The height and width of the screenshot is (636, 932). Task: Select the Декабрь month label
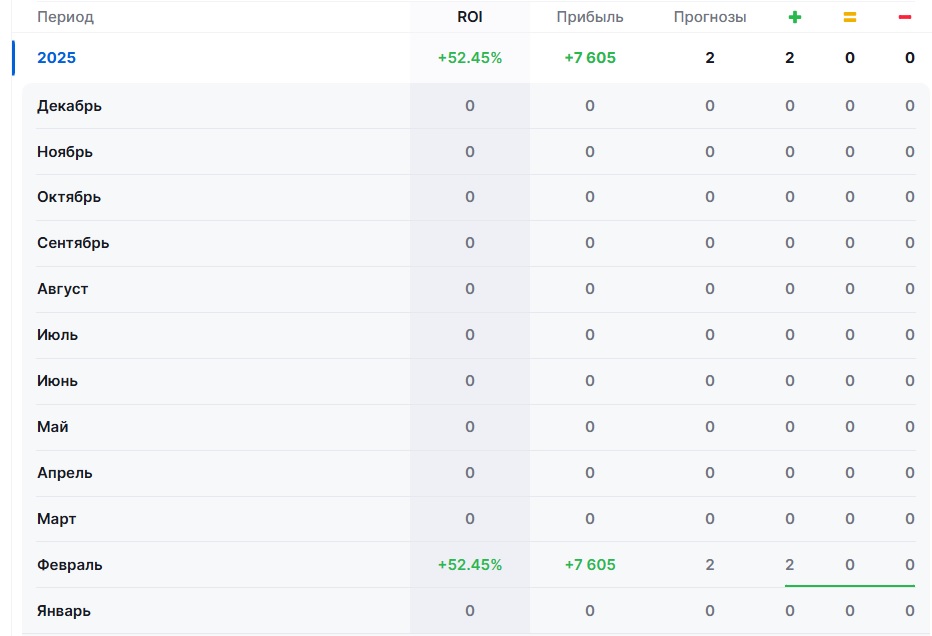tap(69, 106)
